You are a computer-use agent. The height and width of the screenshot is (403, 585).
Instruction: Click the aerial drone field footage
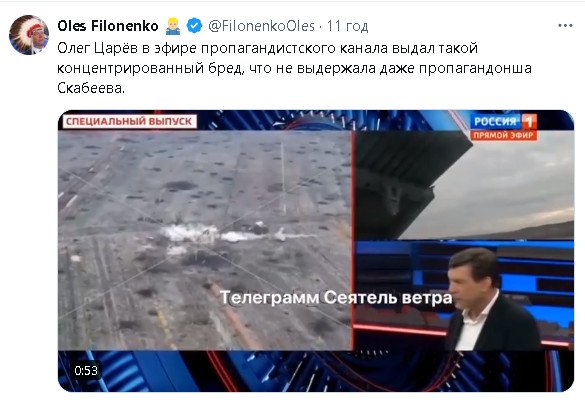pos(205,240)
